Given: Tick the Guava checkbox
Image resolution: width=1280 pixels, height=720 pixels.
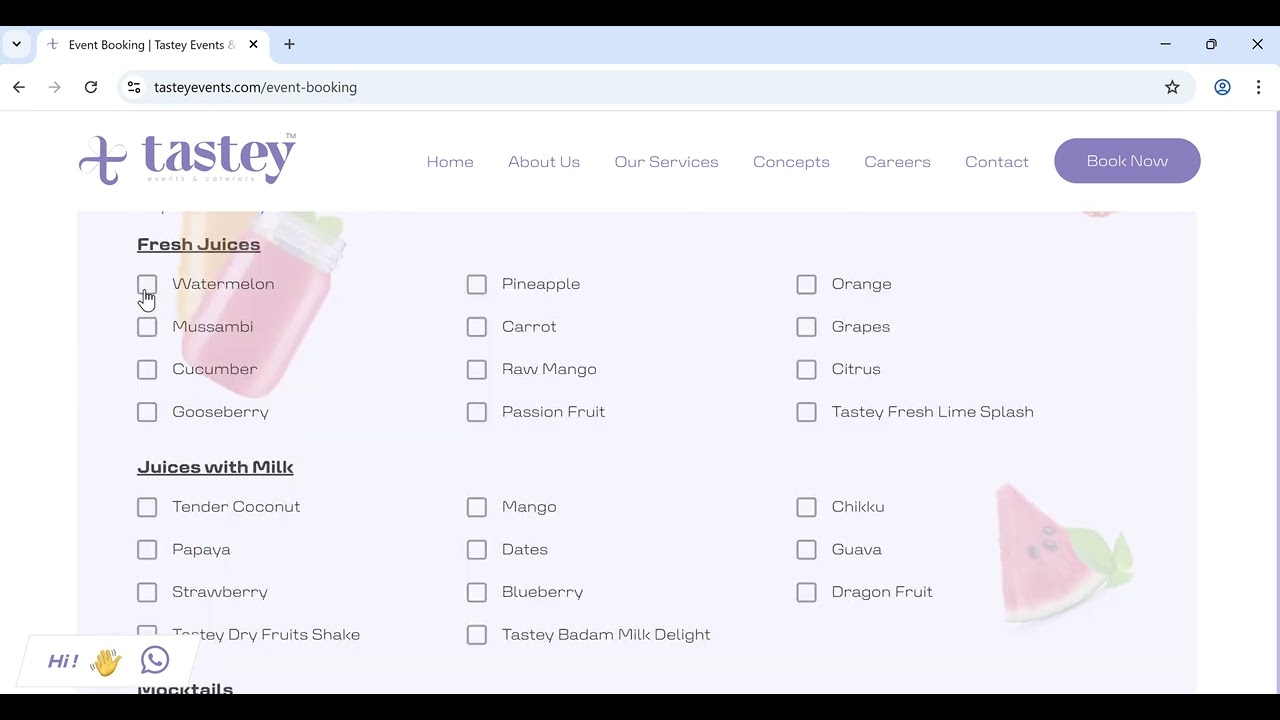Looking at the screenshot, I should tap(807, 550).
